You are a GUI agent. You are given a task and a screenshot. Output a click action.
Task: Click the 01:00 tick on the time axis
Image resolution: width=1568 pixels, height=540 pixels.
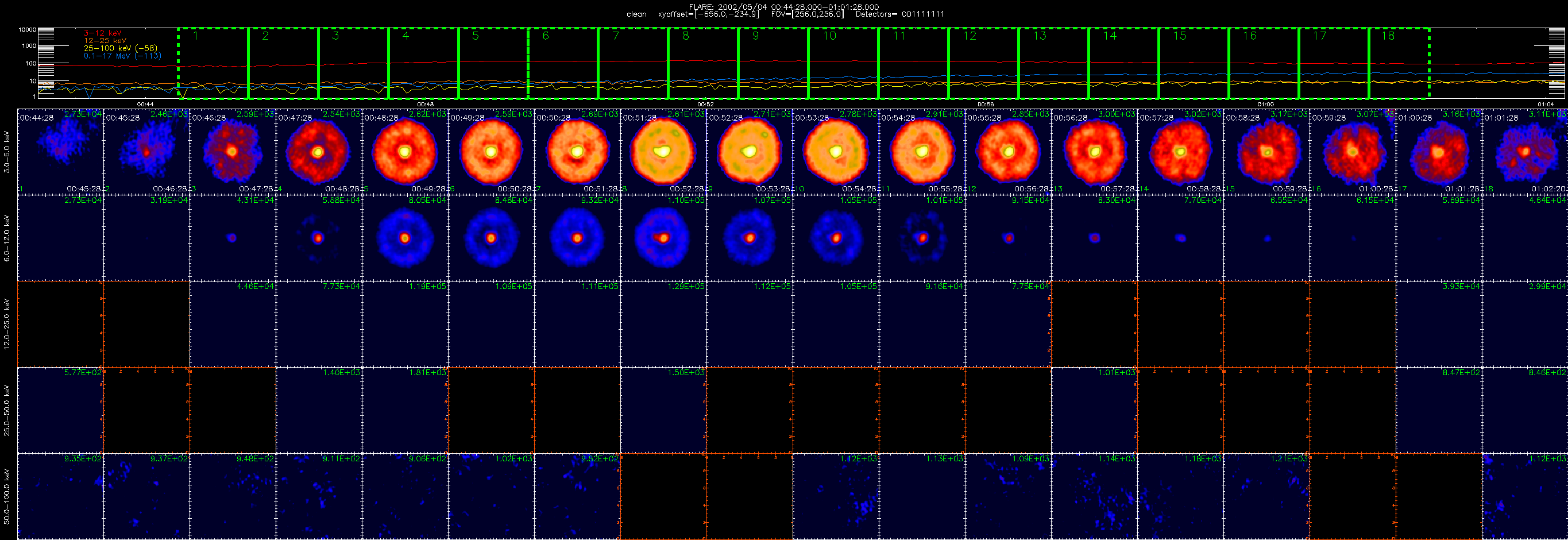click(x=1265, y=104)
